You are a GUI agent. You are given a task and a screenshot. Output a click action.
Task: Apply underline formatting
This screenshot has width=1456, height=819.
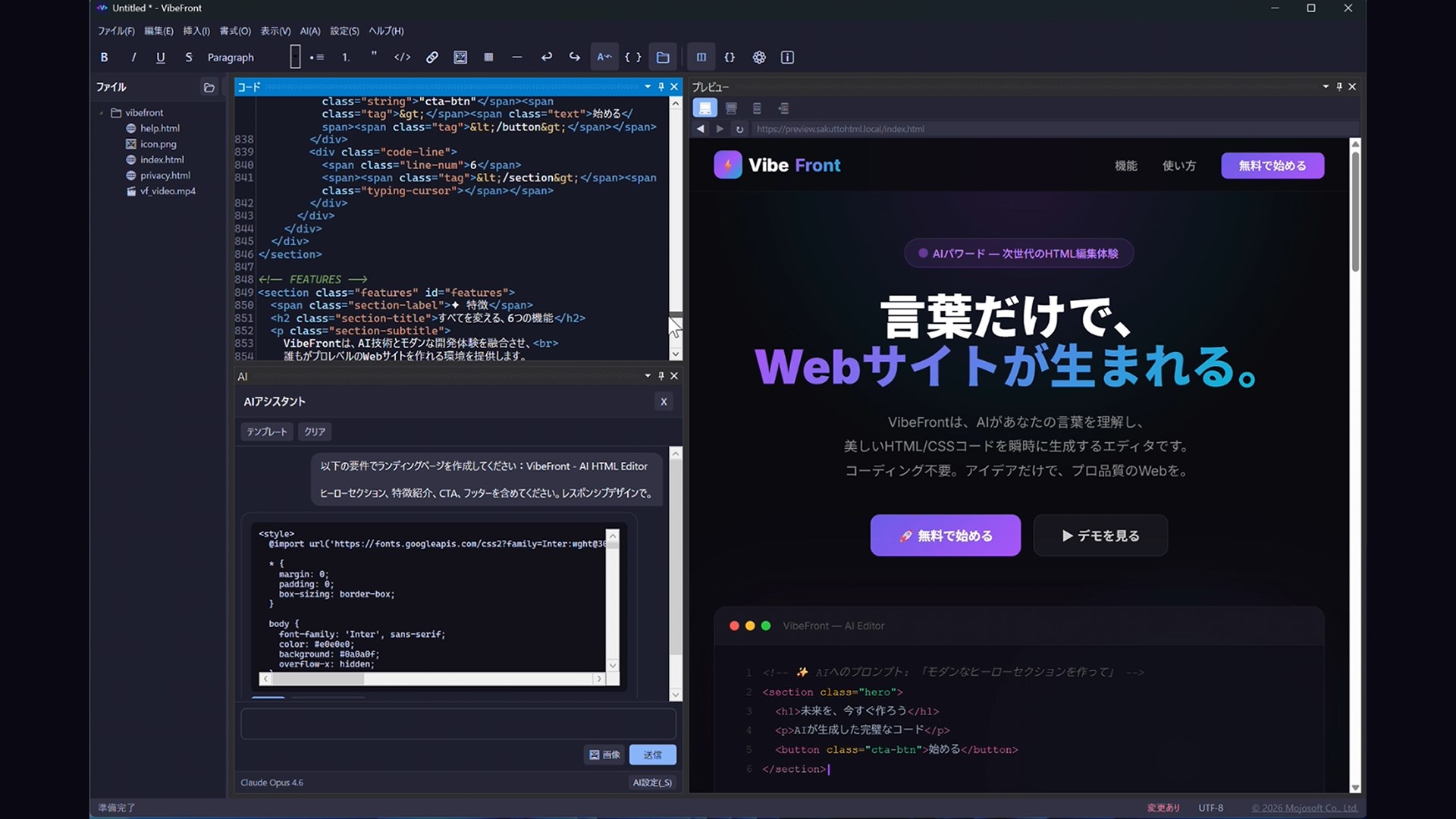tap(161, 58)
